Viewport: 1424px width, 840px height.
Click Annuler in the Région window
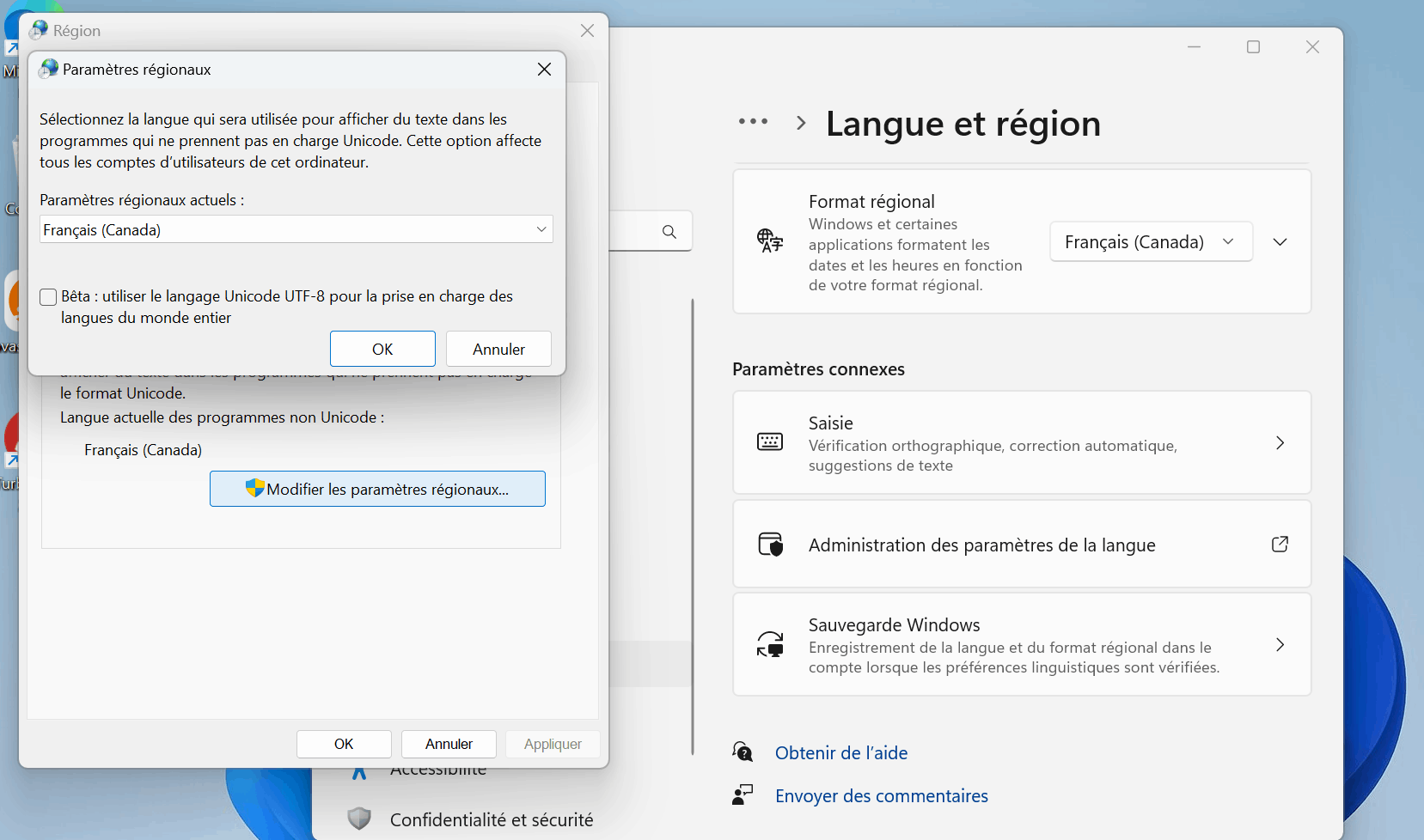click(449, 744)
